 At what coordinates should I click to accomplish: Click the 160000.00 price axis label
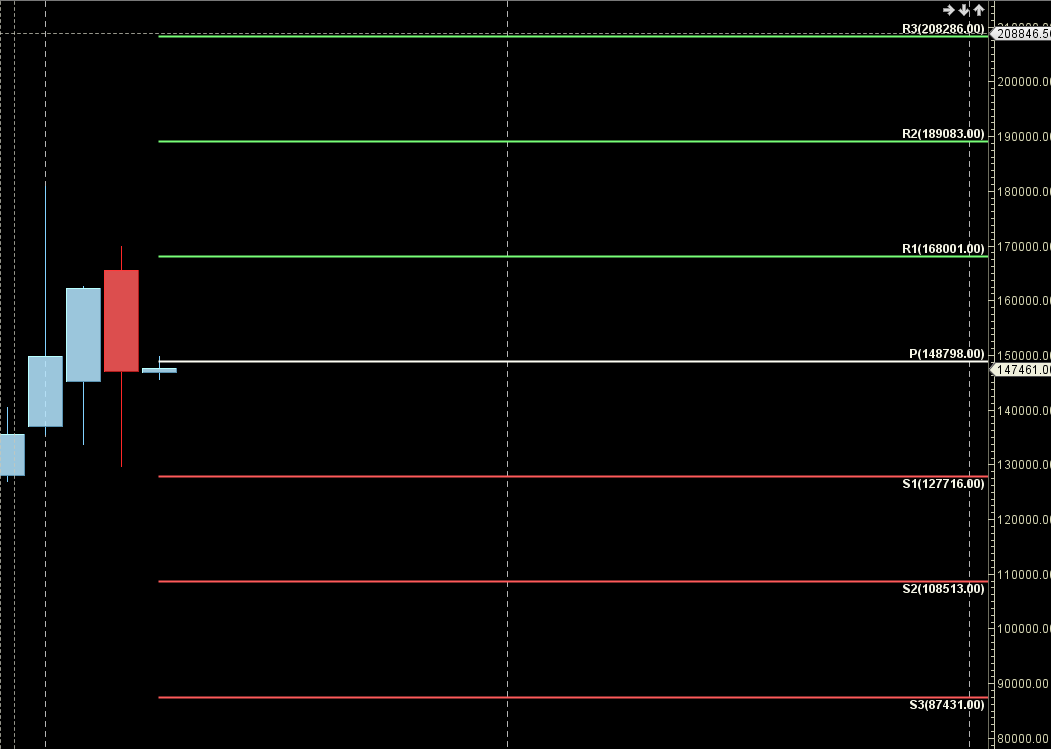pos(1024,301)
